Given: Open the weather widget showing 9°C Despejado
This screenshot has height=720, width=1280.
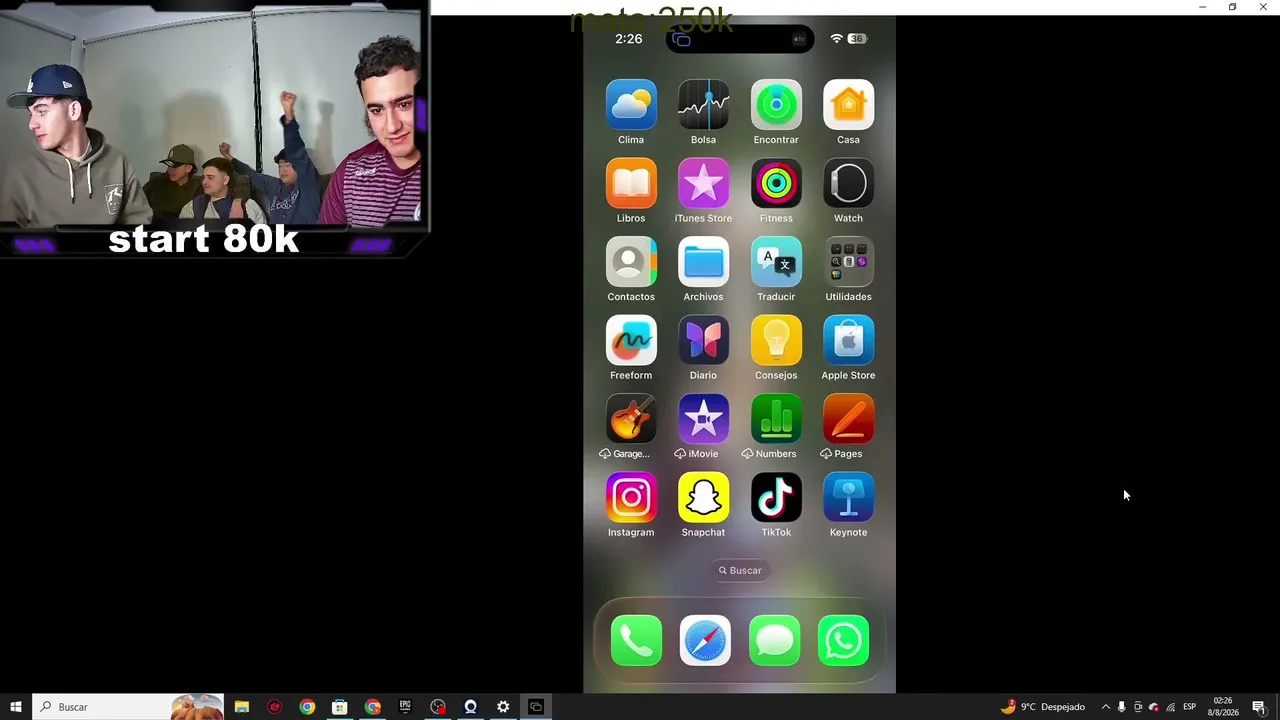Looking at the screenshot, I should coord(1043,707).
